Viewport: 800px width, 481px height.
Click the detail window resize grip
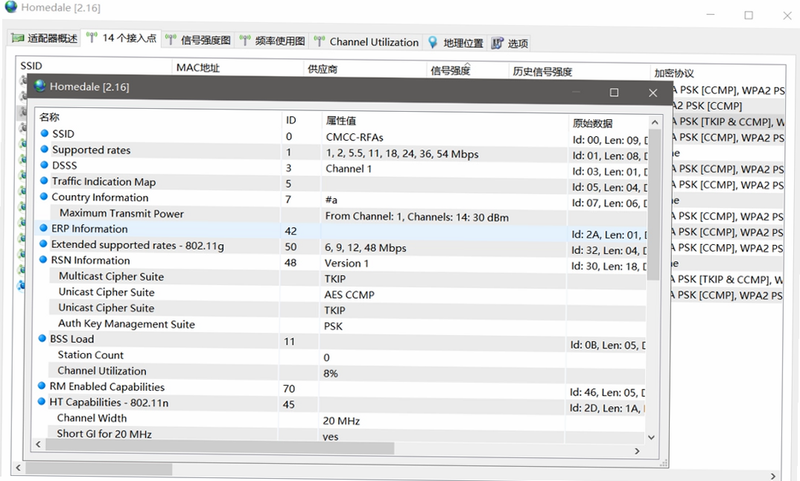[x=664, y=463]
